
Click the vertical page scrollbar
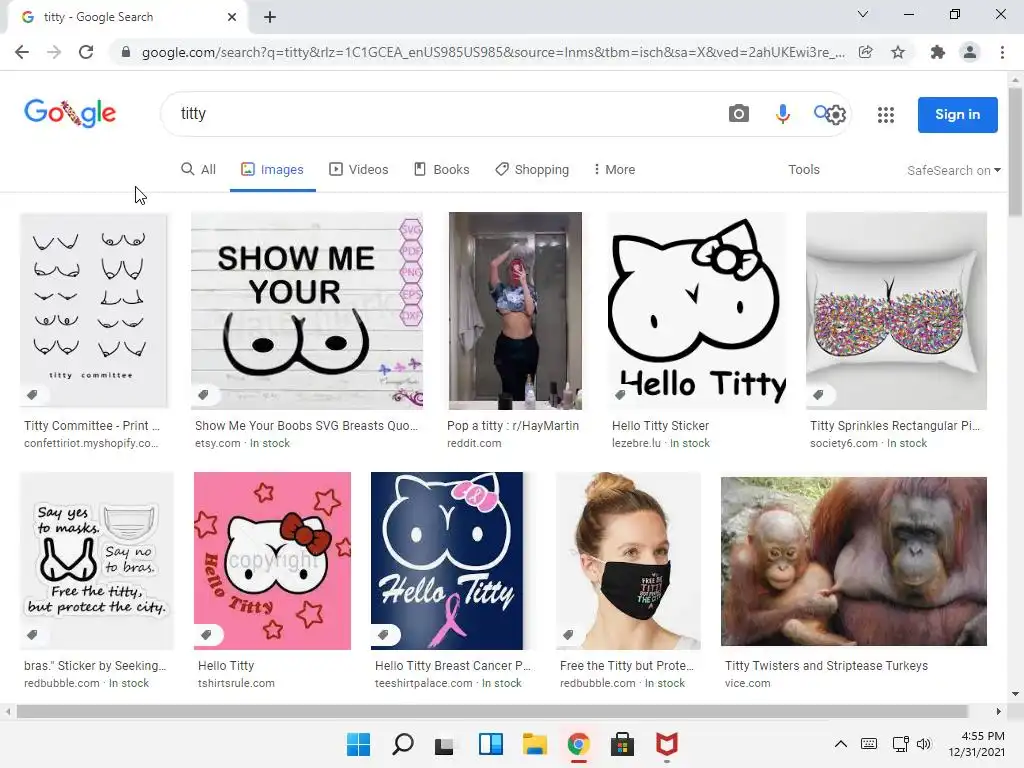point(1015,152)
